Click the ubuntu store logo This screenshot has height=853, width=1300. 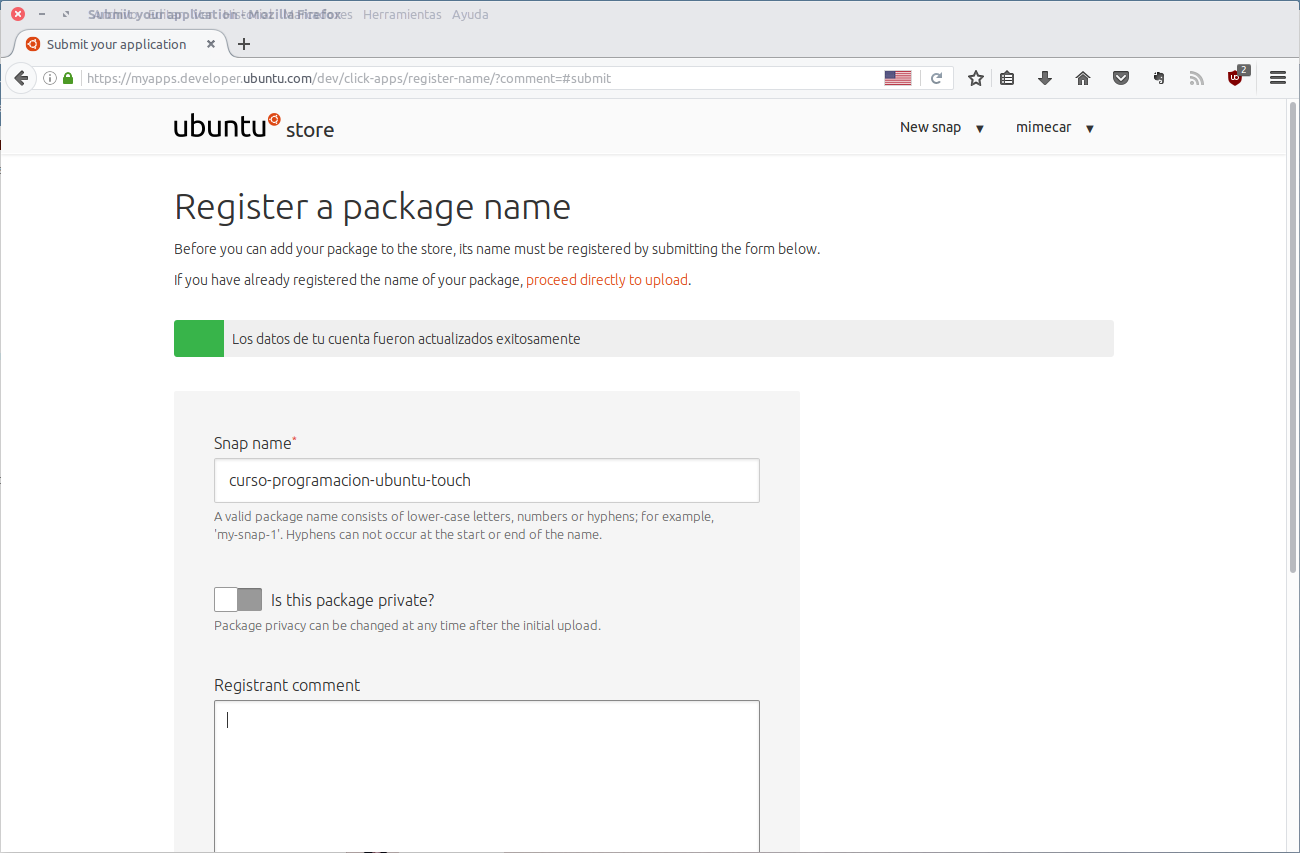(254, 127)
